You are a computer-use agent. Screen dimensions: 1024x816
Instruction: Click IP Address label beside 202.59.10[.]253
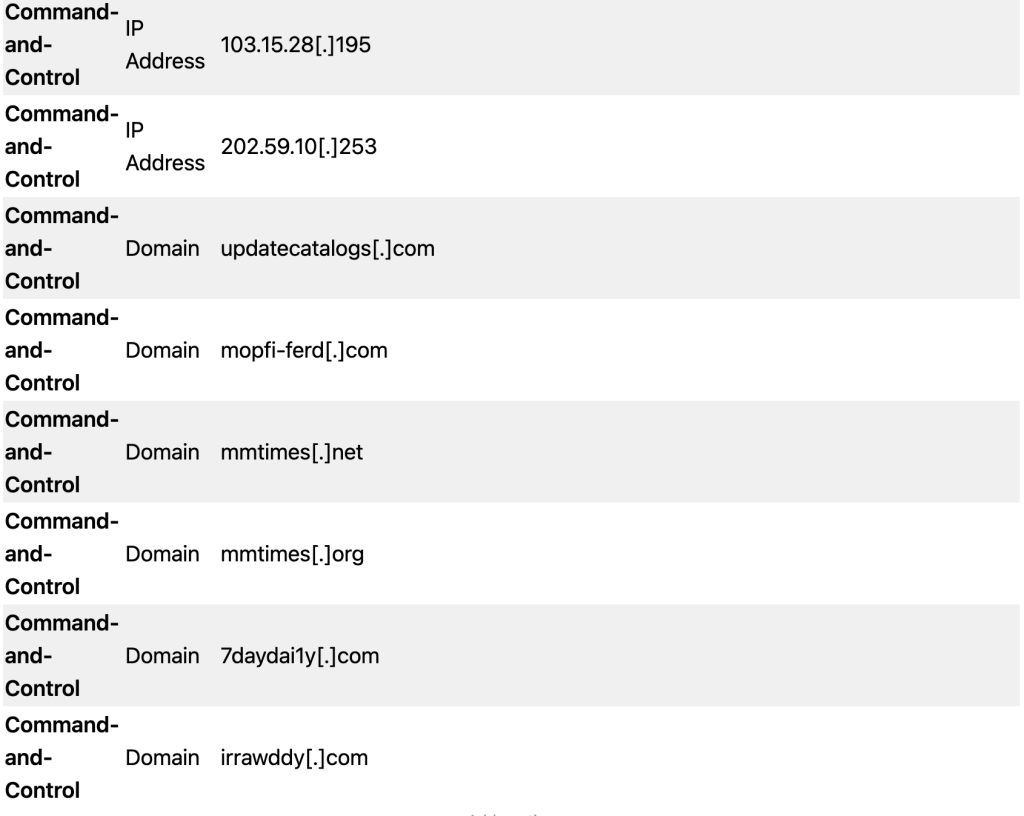click(x=165, y=147)
